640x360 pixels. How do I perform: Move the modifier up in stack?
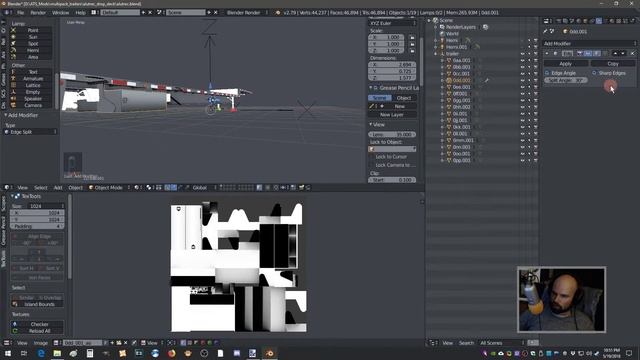616,53
